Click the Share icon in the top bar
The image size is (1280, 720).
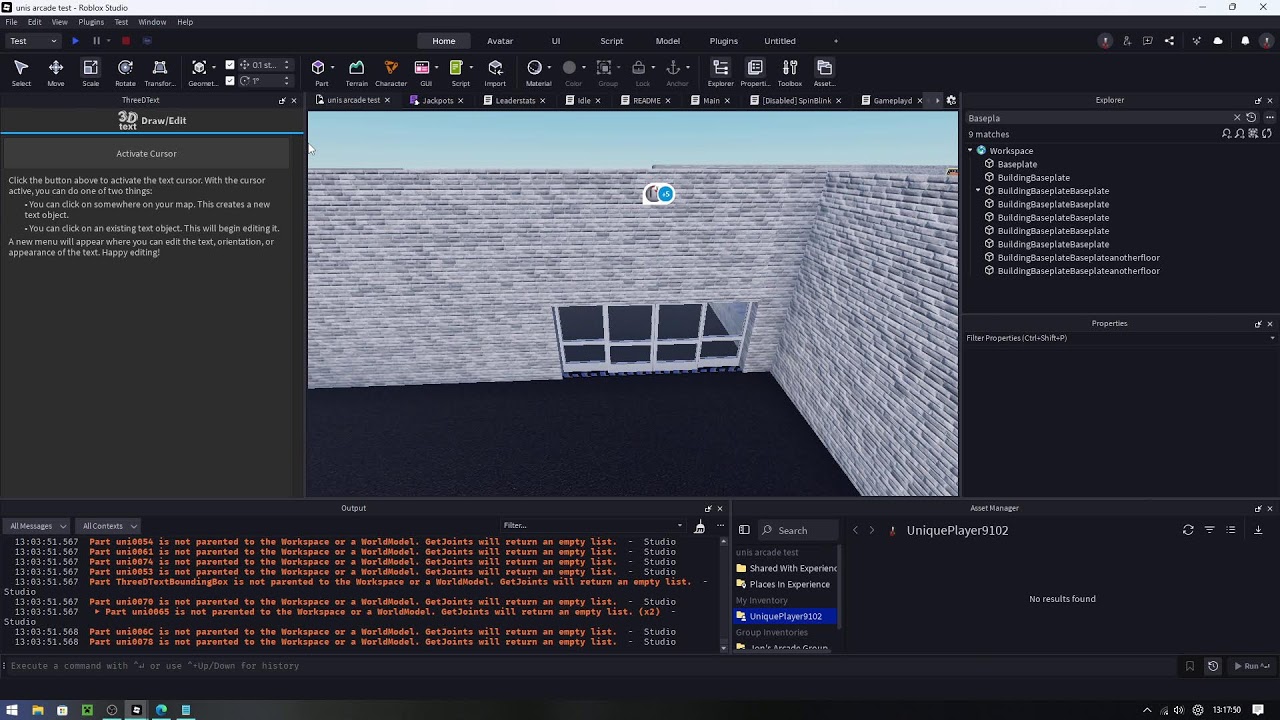[x=1169, y=41]
